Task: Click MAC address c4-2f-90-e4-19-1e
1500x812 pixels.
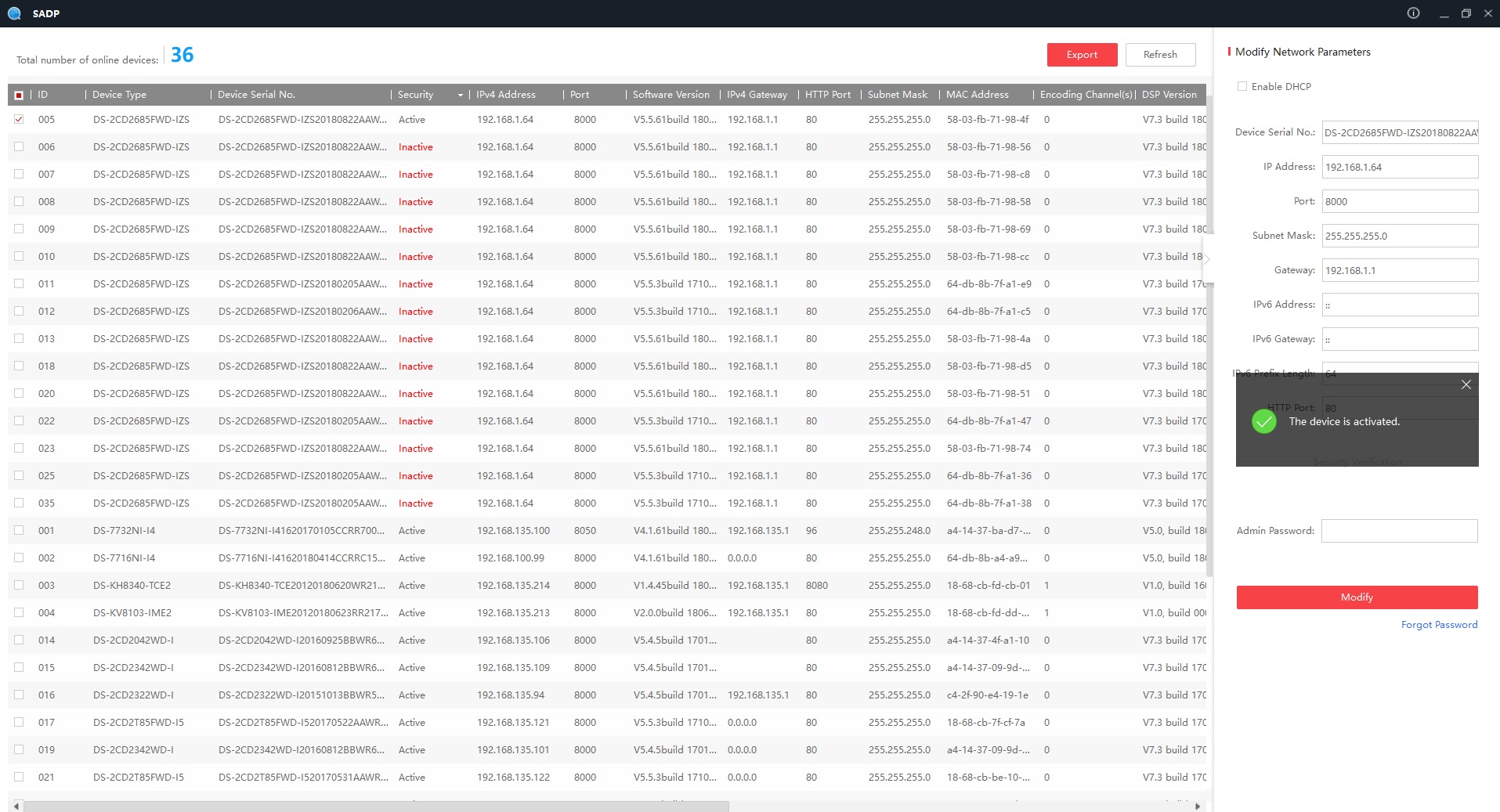Action: tap(988, 695)
